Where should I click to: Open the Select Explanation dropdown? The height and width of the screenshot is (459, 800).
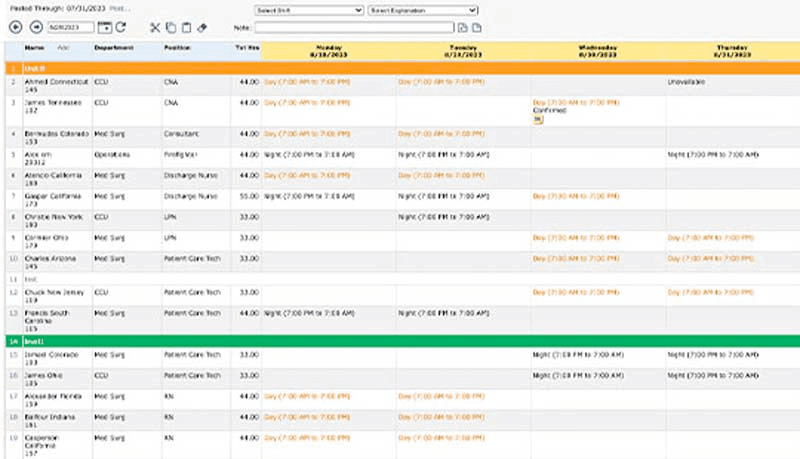423,10
